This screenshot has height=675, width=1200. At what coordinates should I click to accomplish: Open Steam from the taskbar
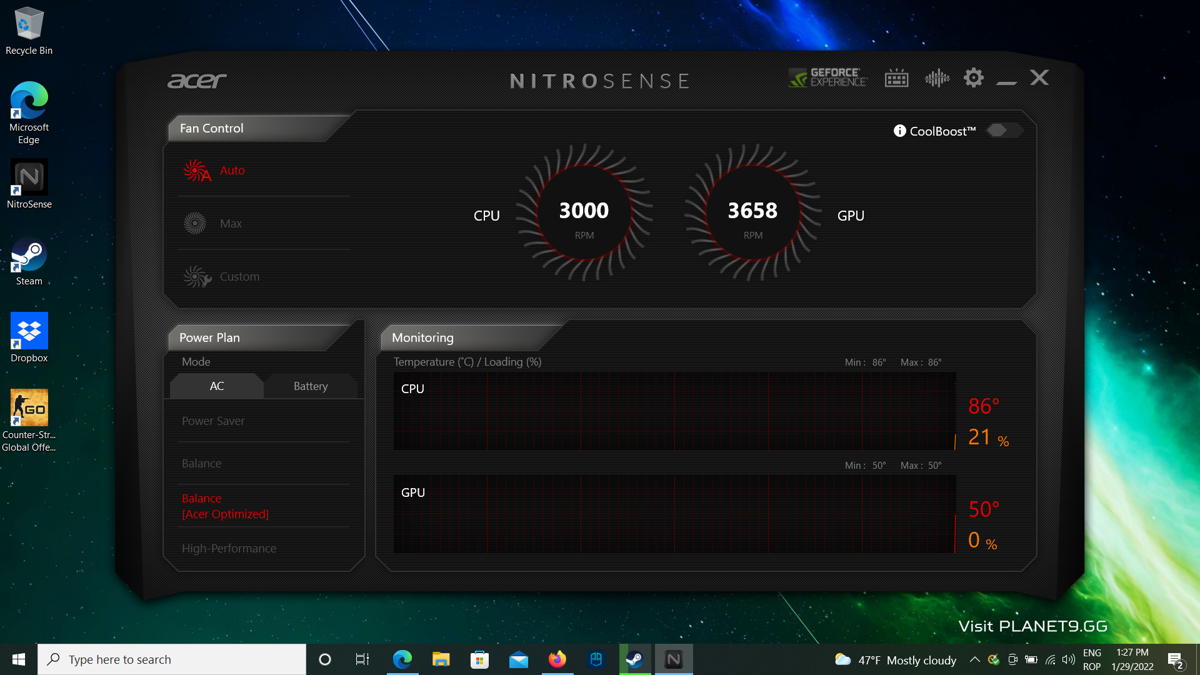point(635,659)
